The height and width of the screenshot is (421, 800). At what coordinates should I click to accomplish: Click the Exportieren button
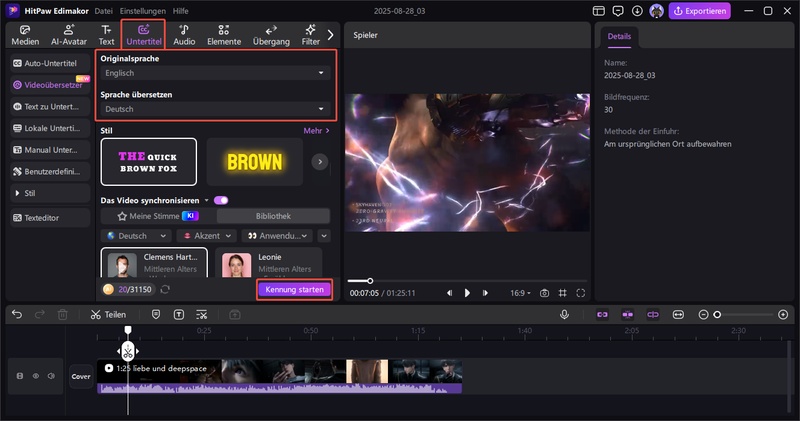pyautogui.click(x=699, y=11)
